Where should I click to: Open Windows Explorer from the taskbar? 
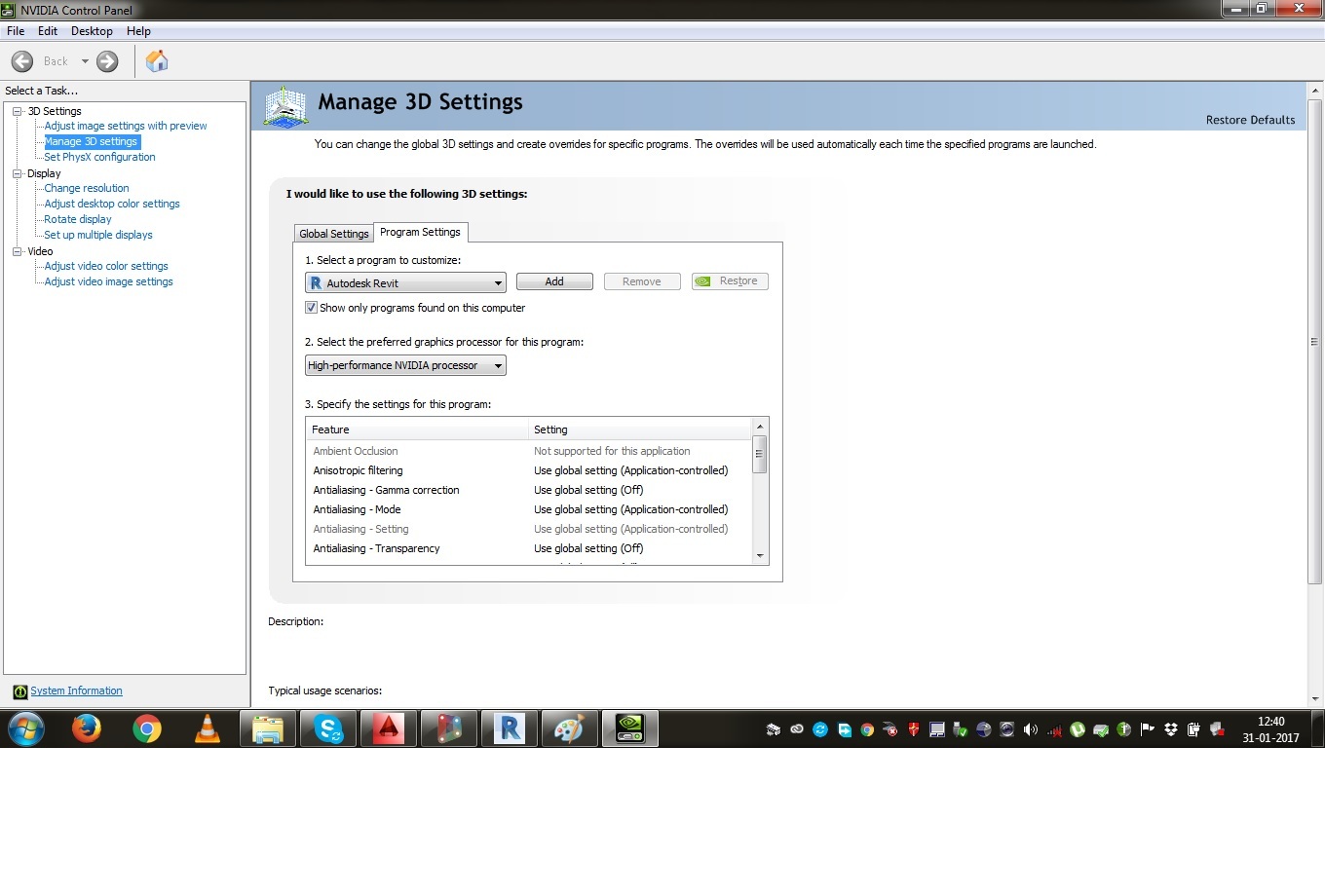point(268,728)
